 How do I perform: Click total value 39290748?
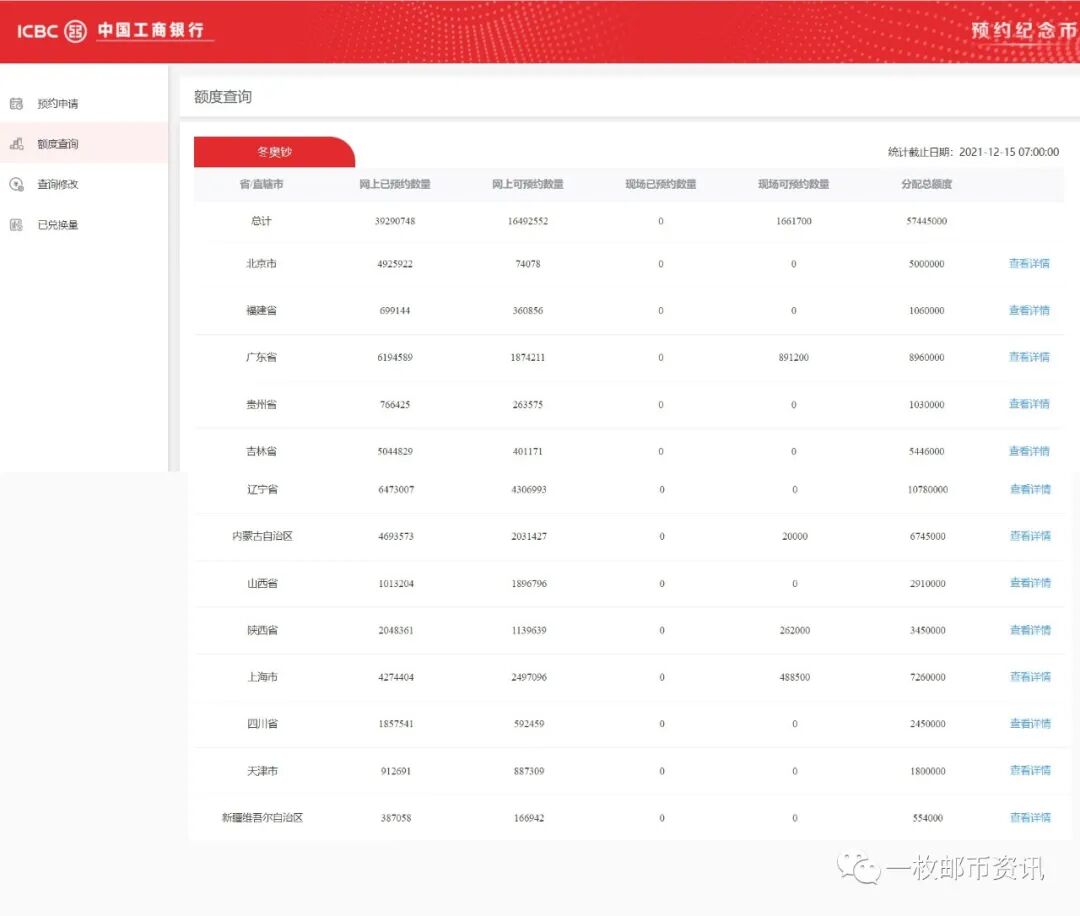[395, 221]
